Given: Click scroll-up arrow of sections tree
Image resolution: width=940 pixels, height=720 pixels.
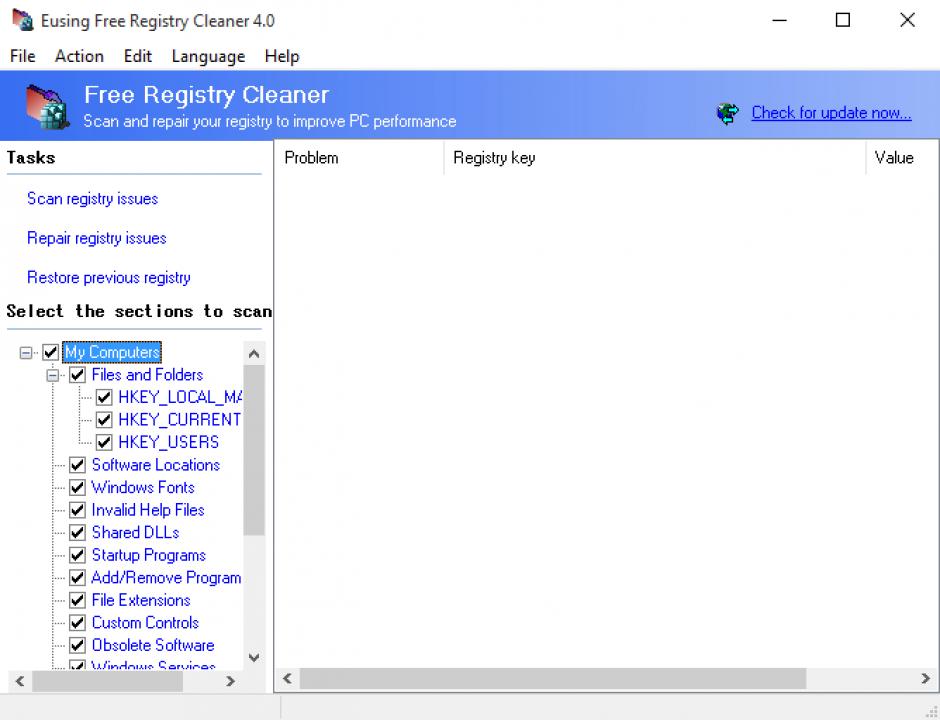Looking at the screenshot, I should (254, 353).
